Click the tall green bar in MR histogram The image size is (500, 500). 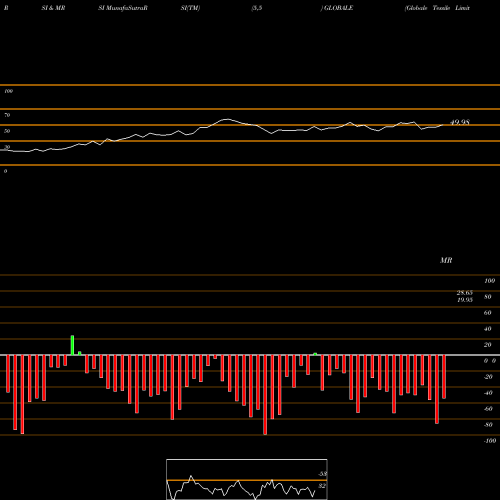coord(72,345)
